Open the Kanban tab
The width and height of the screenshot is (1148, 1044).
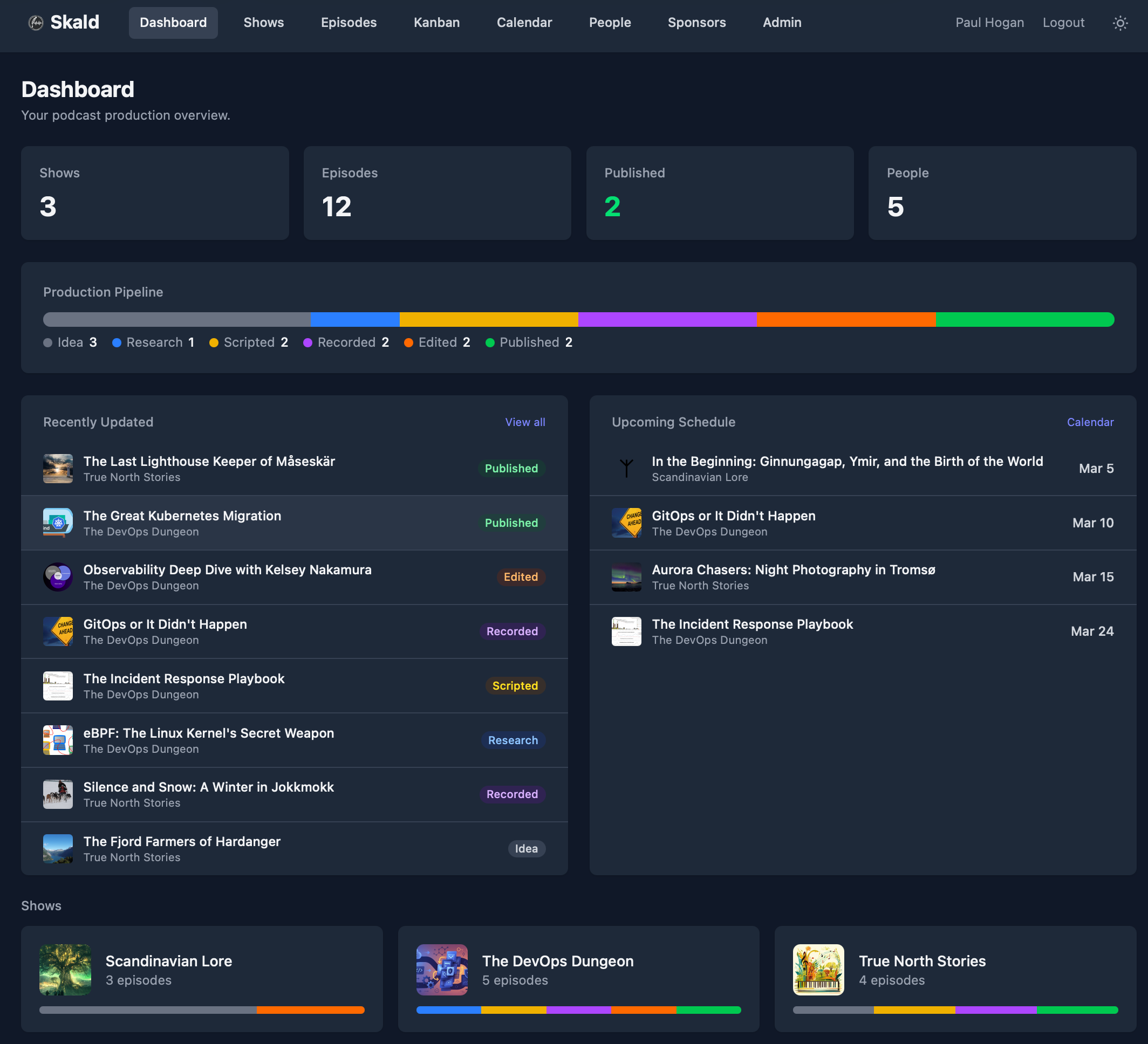click(436, 23)
